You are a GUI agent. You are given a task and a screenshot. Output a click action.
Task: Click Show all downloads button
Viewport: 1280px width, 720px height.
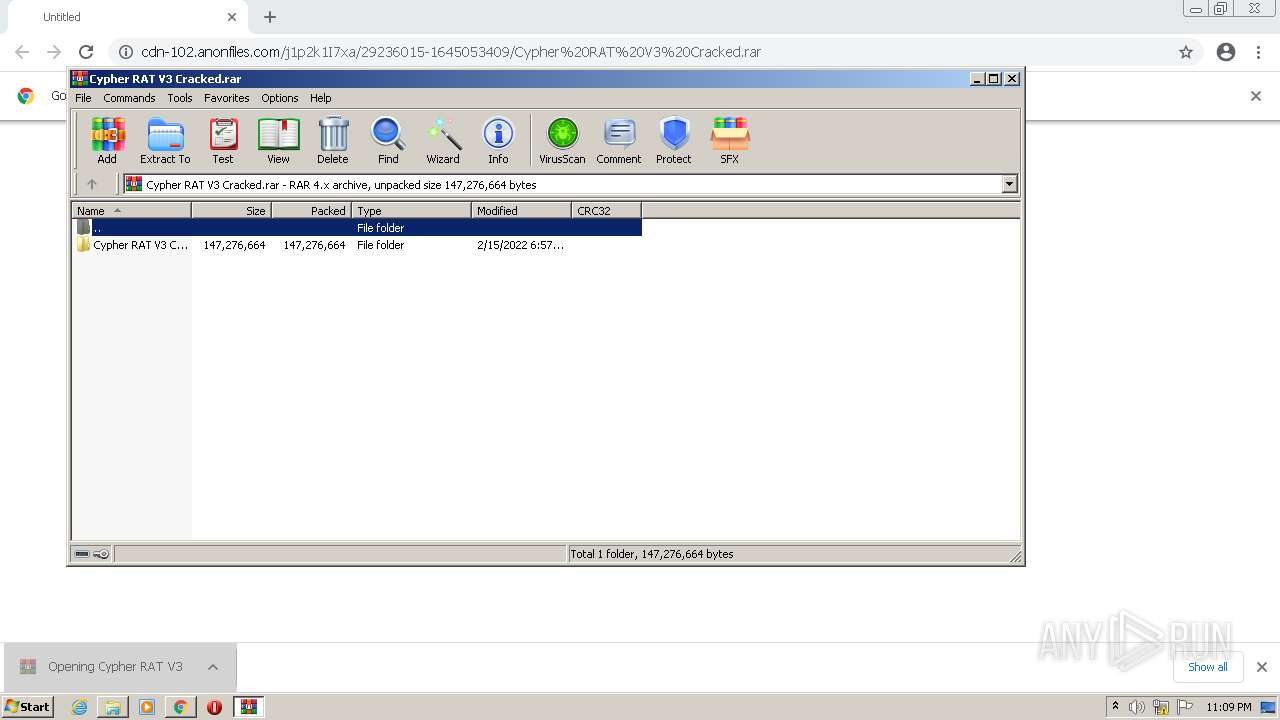tap(1207, 667)
